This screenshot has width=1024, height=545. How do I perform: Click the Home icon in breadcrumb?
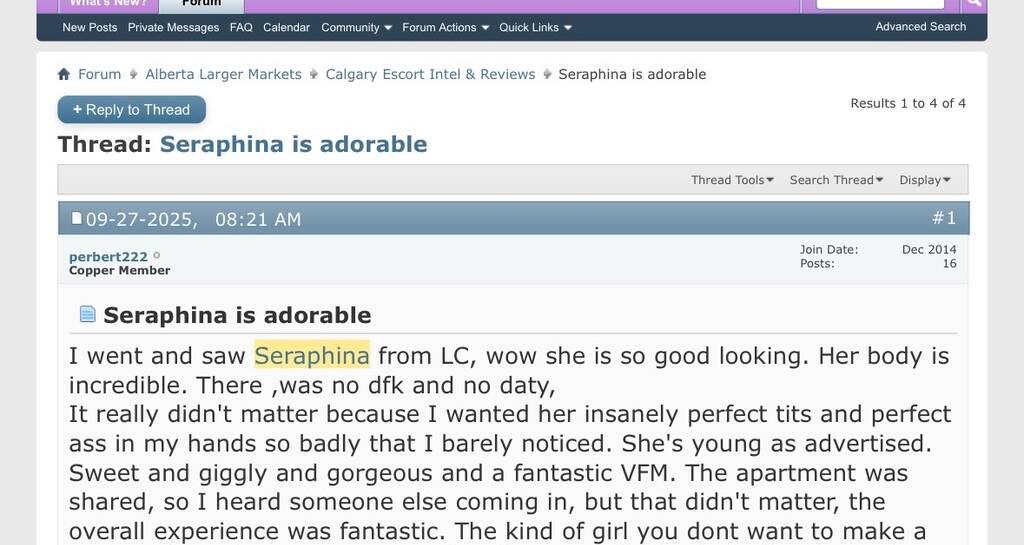[x=64, y=74]
